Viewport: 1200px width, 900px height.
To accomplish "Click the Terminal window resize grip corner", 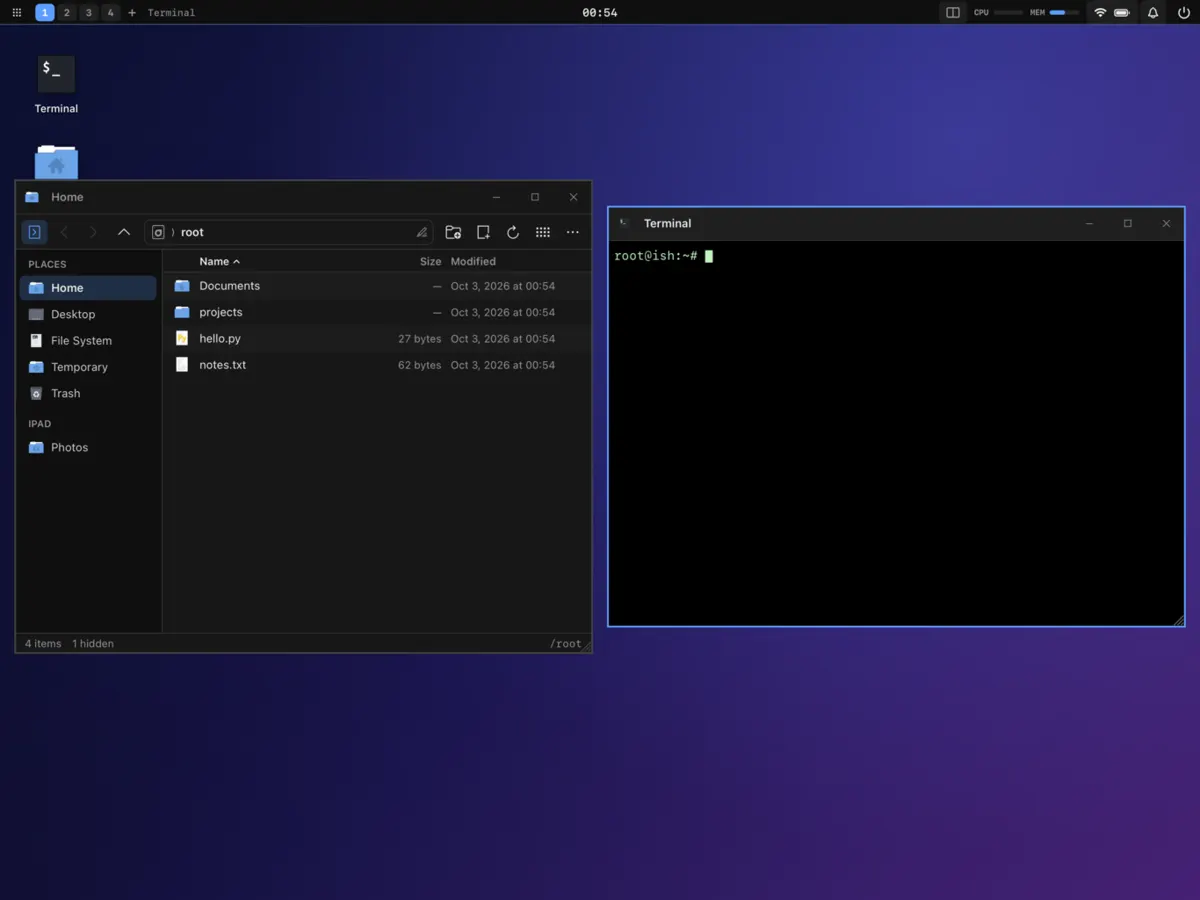I will (x=1178, y=620).
